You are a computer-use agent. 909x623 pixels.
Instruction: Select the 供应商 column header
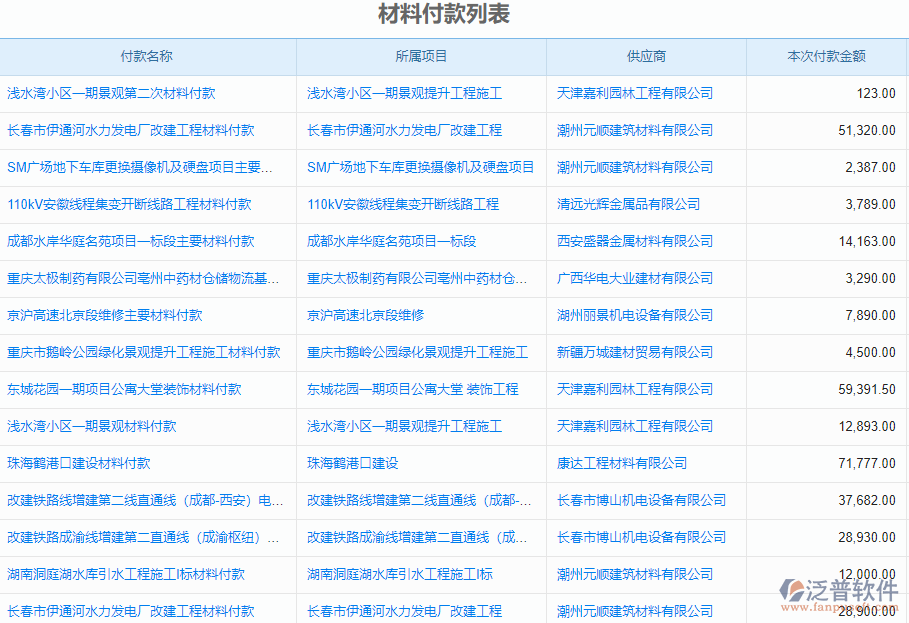pos(646,57)
